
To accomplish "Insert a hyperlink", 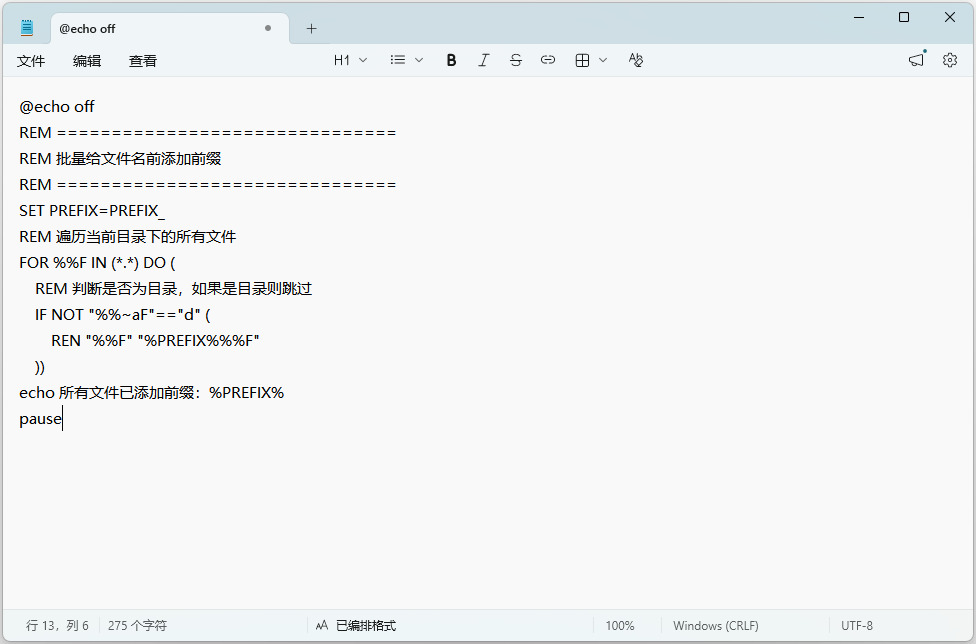I will (x=548, y=60).
